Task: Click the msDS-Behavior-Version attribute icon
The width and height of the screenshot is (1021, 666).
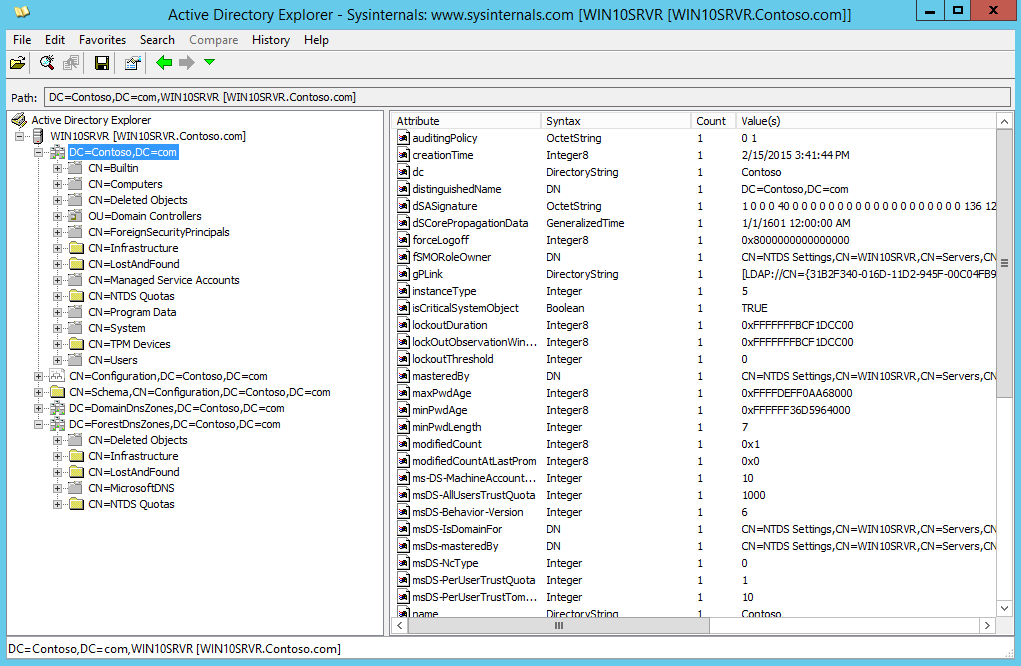Action: point(403,512)
